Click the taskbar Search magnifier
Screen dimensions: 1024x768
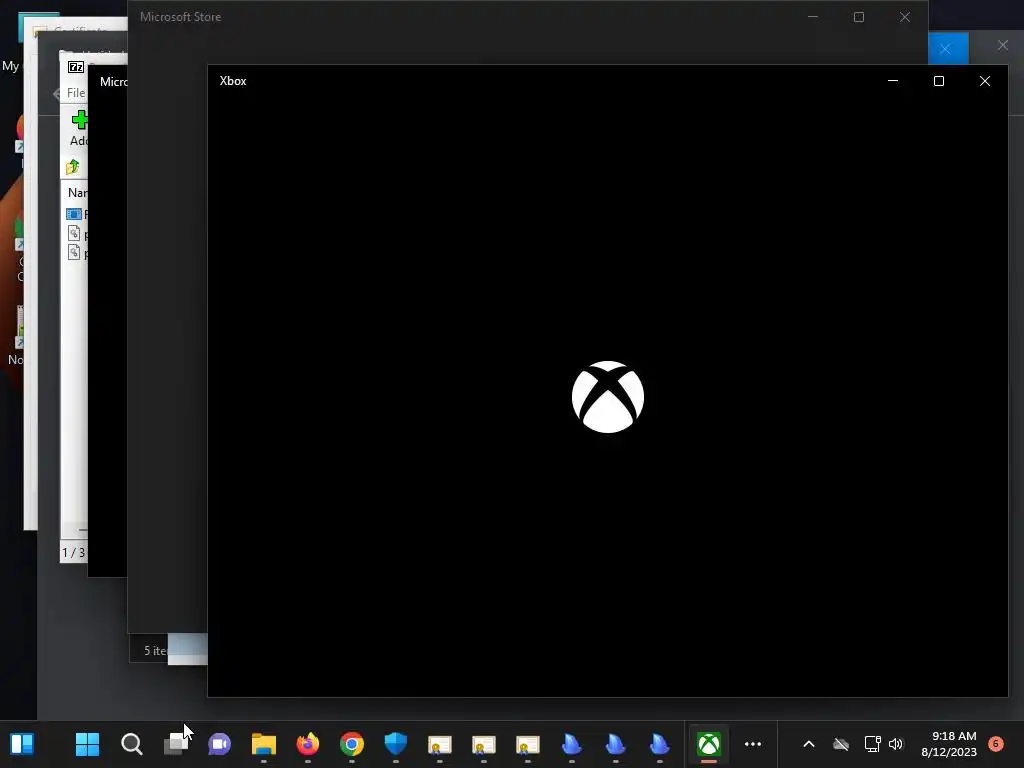(131, 744)
